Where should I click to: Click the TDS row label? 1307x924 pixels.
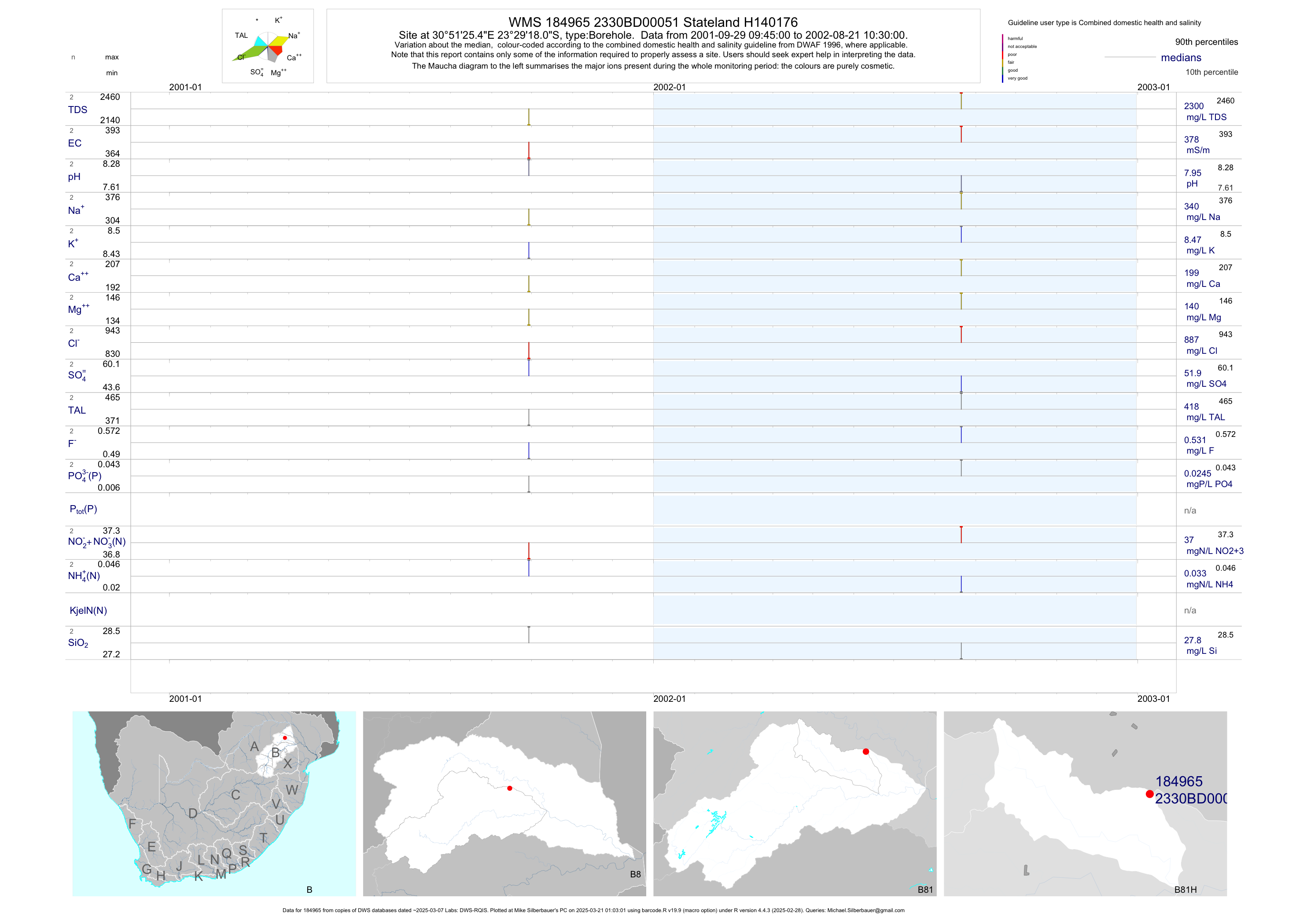point(77,110)
